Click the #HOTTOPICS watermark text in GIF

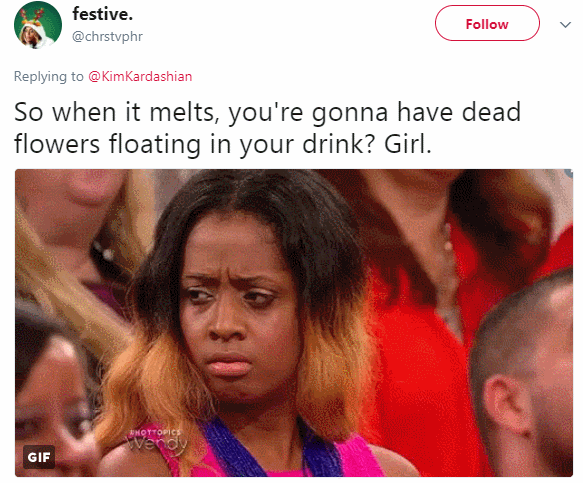coord(155,432)
